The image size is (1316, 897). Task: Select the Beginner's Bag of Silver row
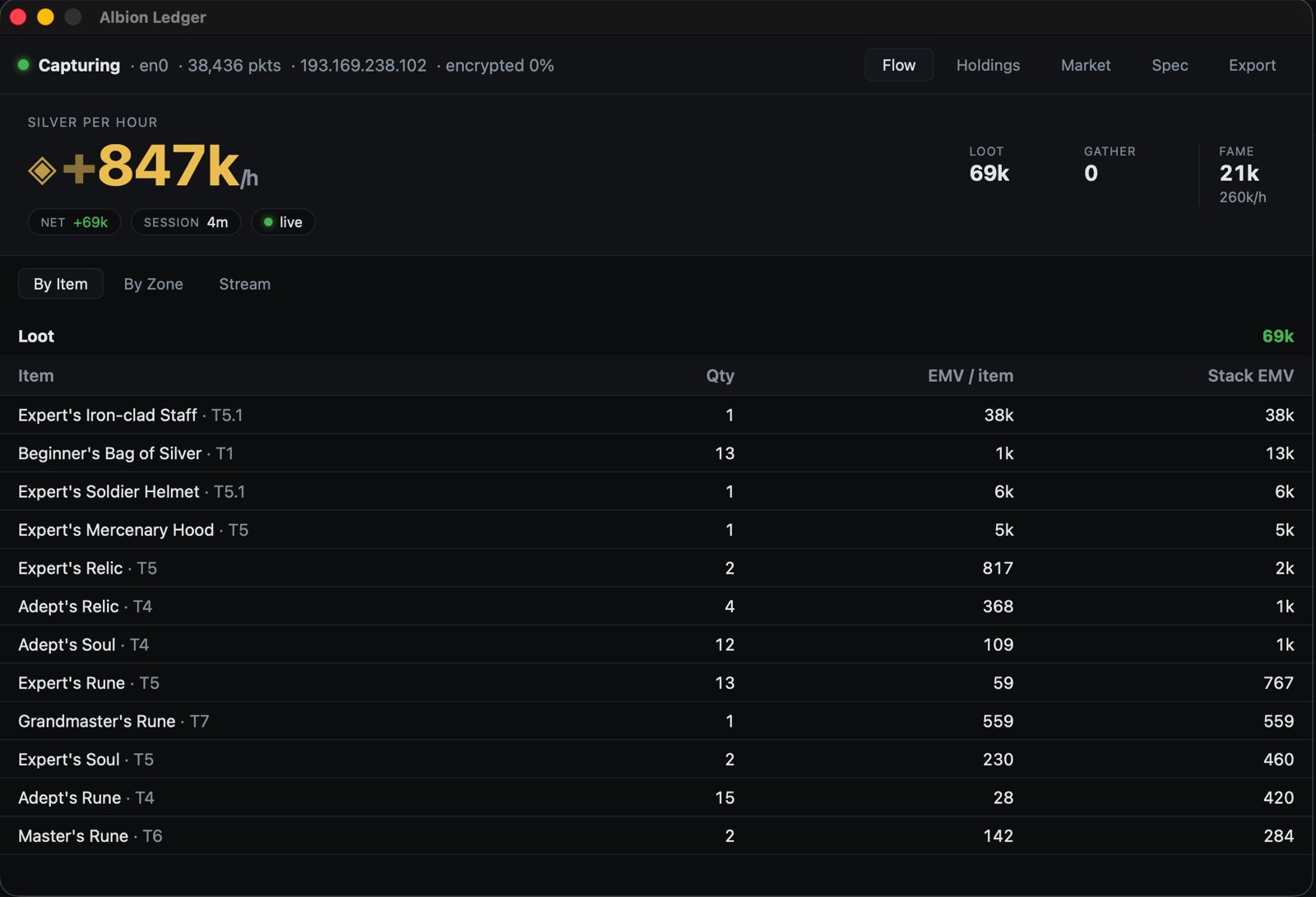click(x=656, y=453)
